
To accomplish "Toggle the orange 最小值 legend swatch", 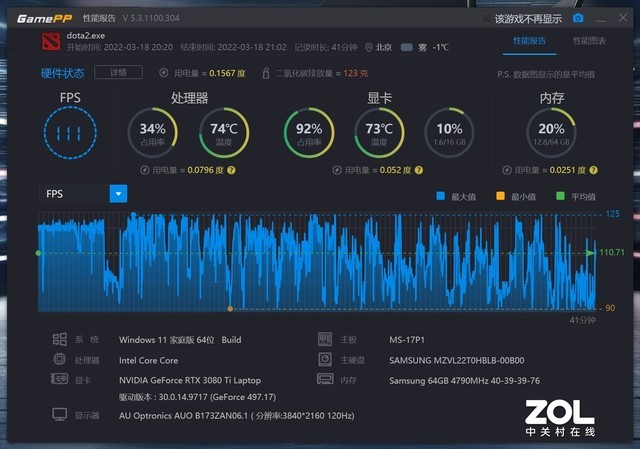I will click(x=500, y=196).
